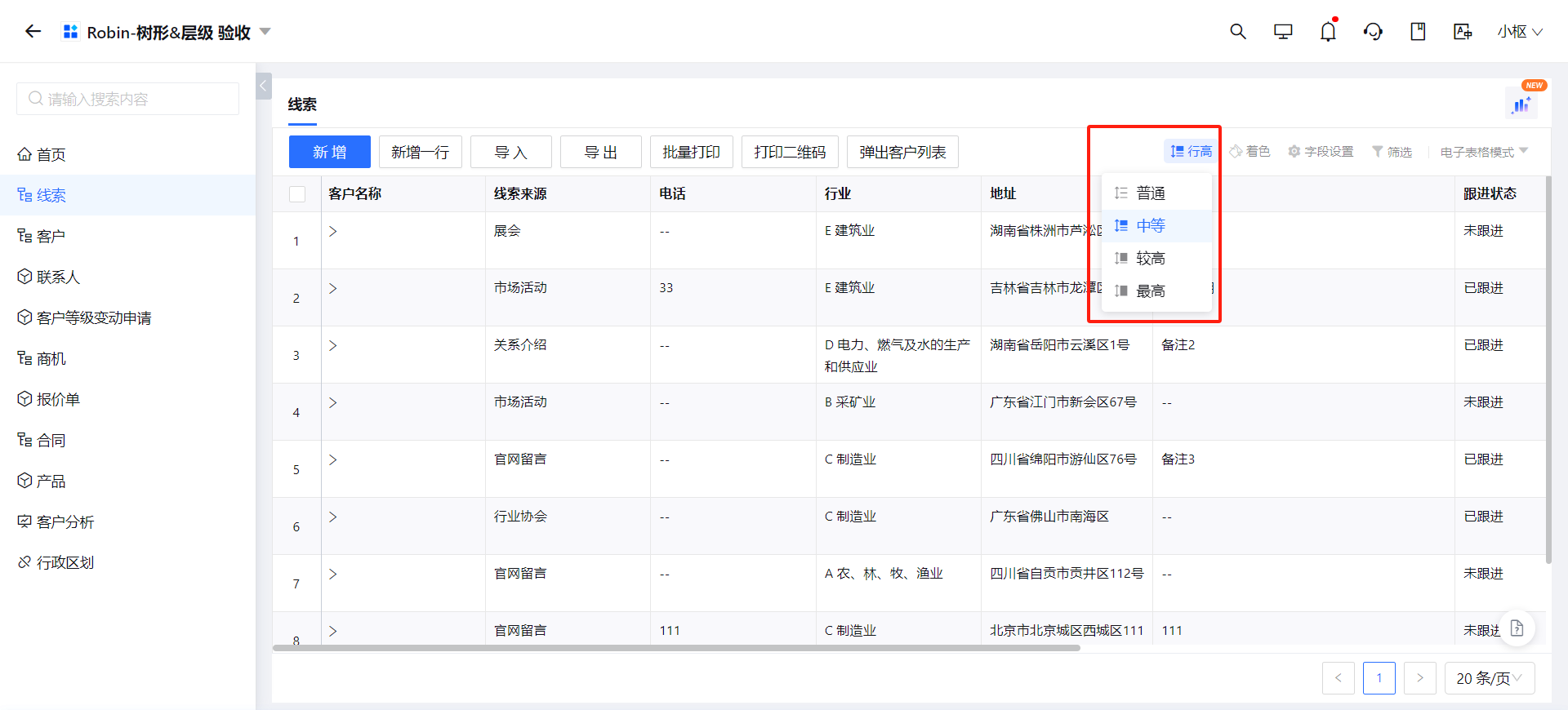Viewport: 1568px width, 710px height.
Task: Open the search magnifier in header
Action: 1238,32
